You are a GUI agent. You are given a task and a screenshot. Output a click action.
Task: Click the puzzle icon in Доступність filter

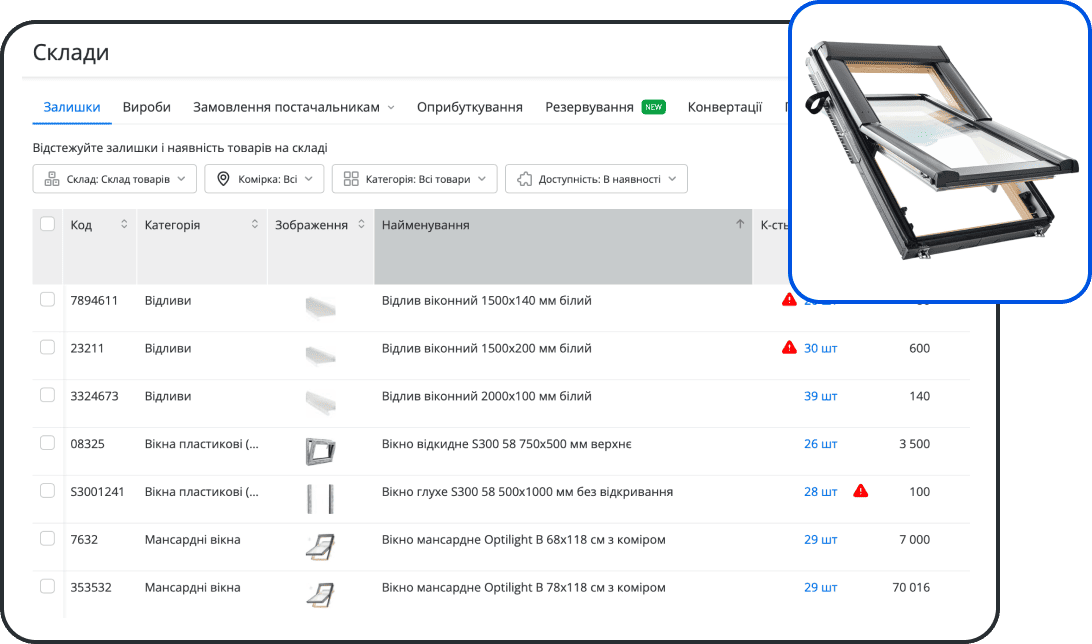524,179
